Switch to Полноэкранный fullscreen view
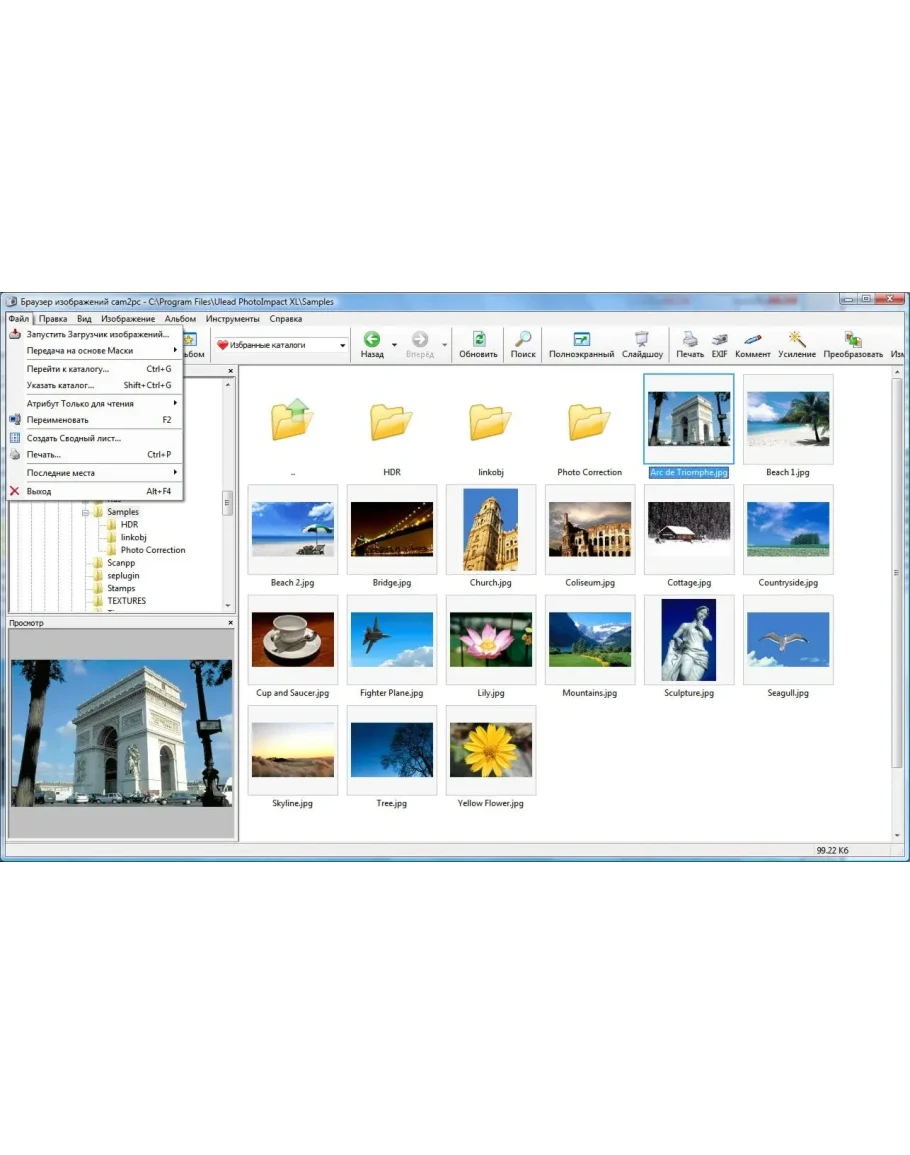The image size is (910, 1155). click(x=581, y=344)
